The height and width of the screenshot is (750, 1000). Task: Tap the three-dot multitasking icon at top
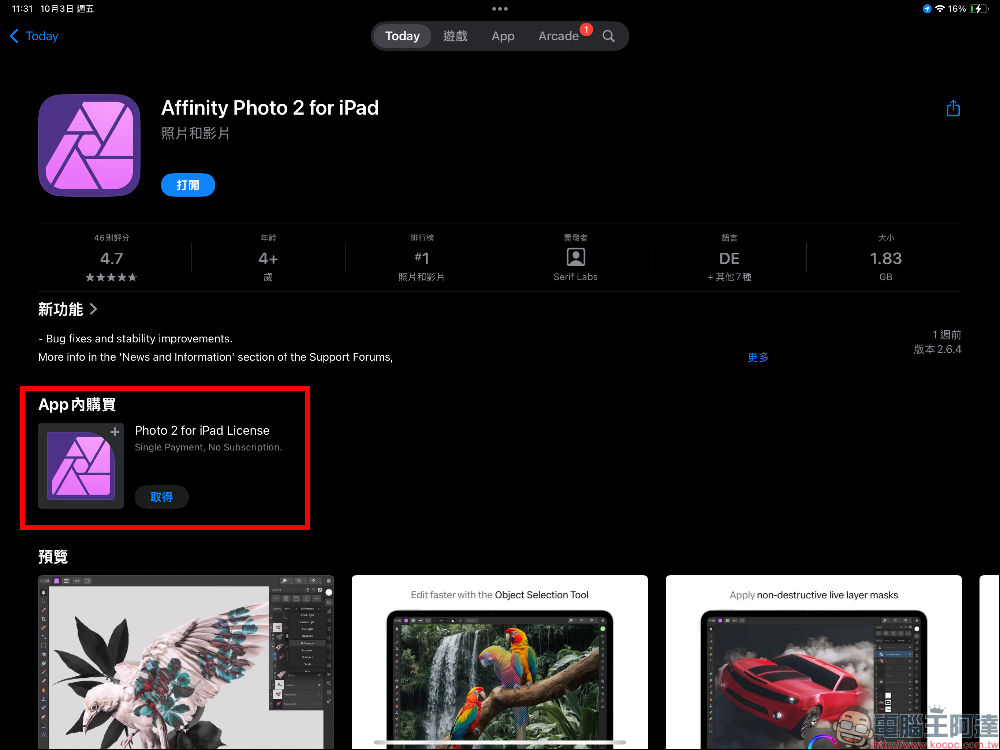click(x=500, y=8)
